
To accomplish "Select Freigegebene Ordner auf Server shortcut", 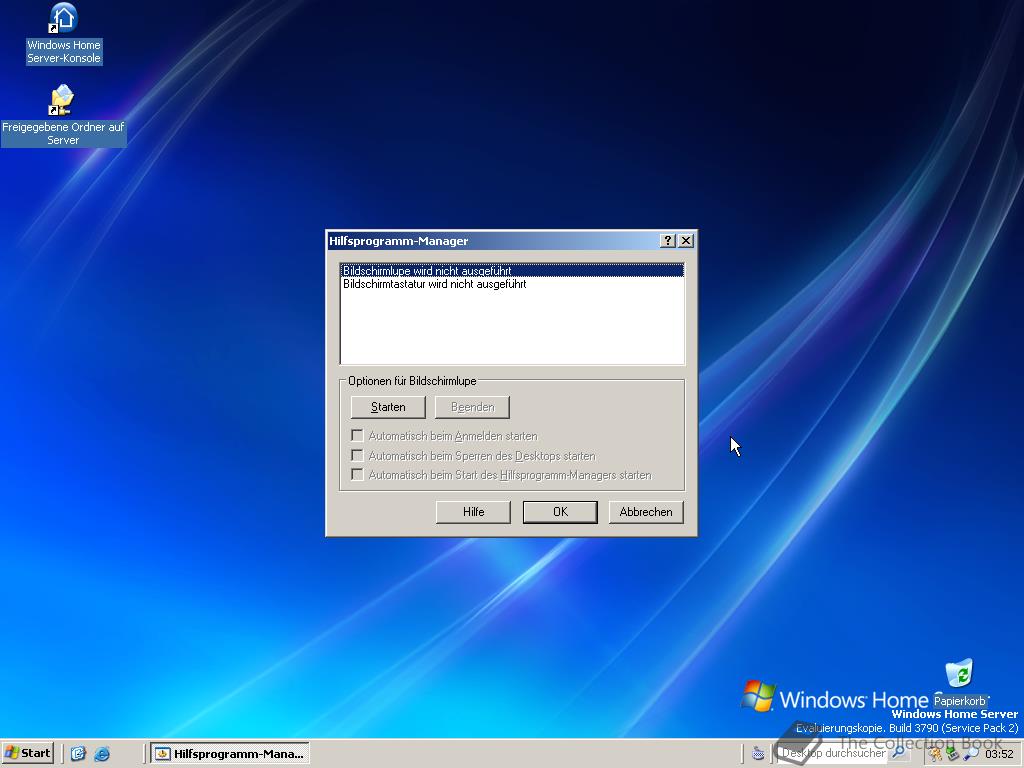I will click(63, 115).
